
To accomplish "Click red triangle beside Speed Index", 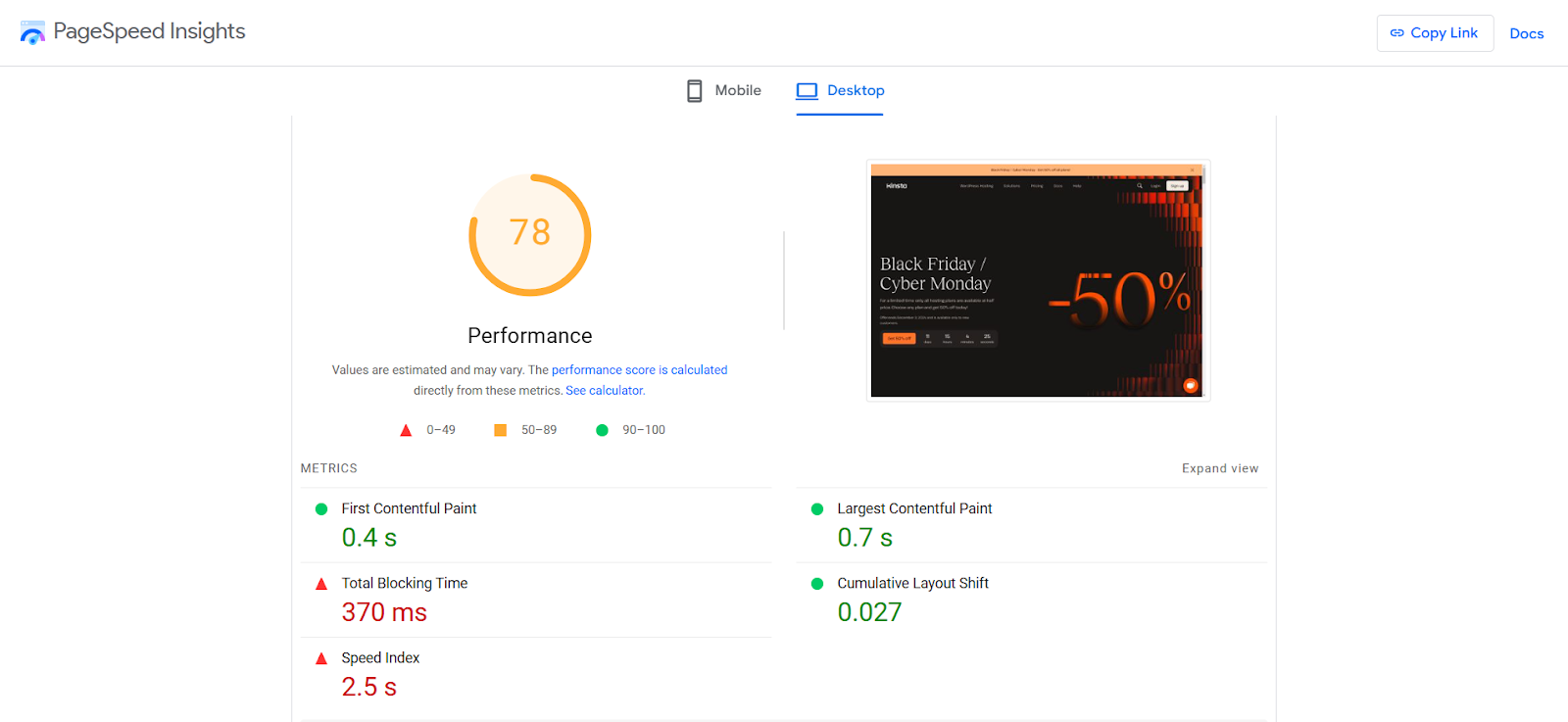I will click(x=321, y=658).
